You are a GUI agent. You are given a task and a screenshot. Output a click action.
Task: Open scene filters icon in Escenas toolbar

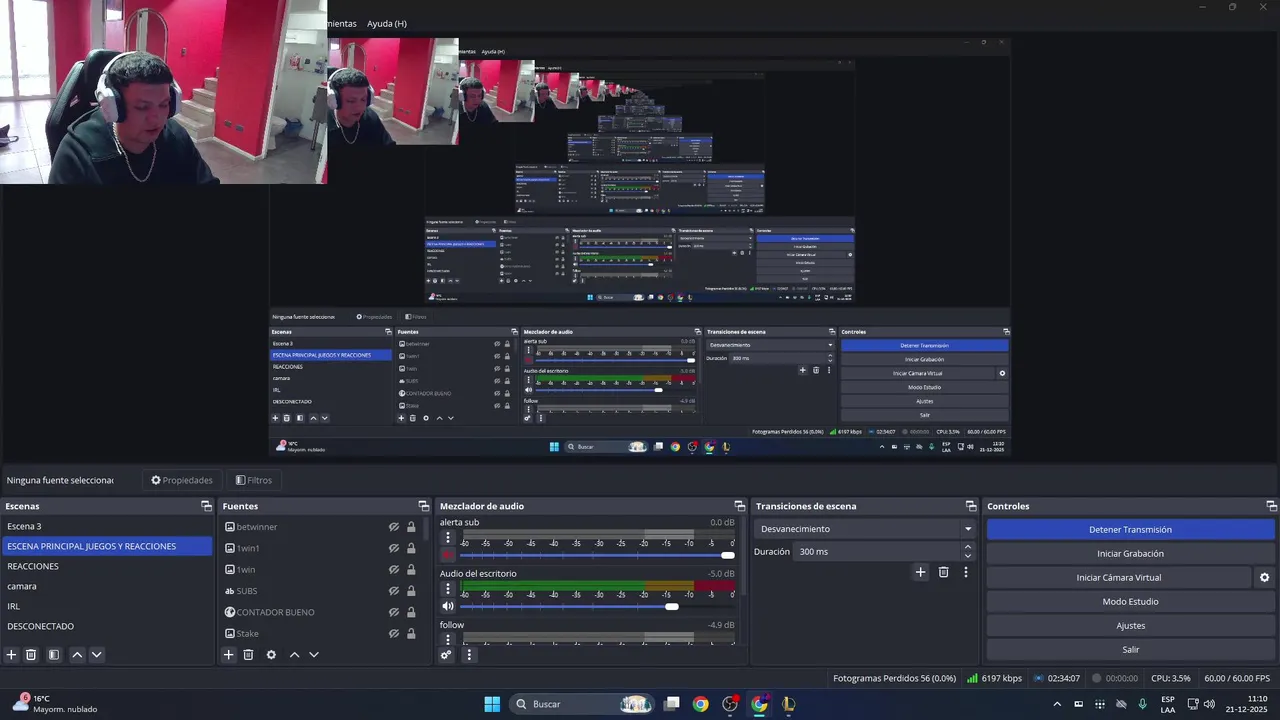tap(54, 655)
